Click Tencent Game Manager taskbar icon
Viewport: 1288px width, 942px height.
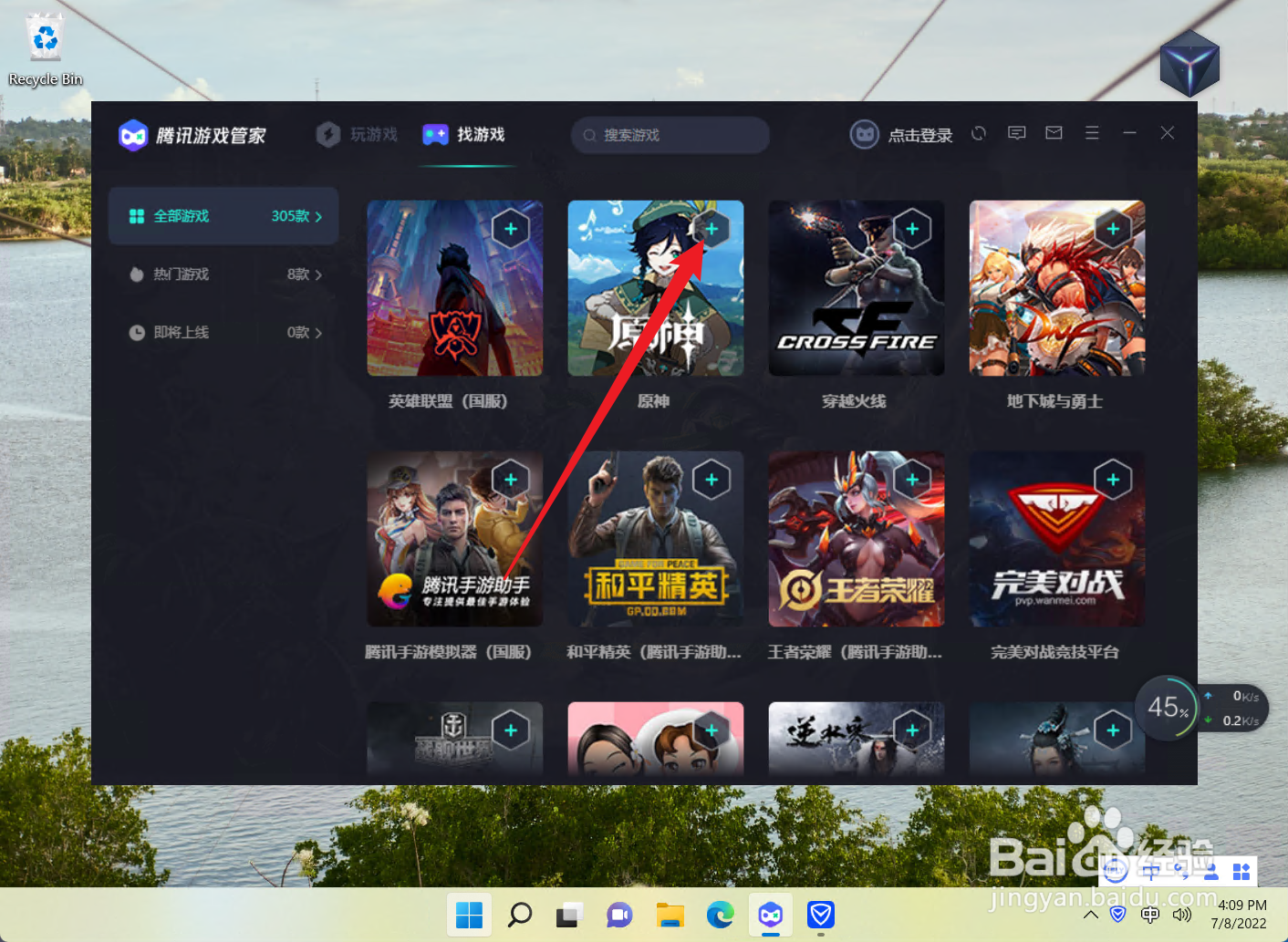[x=771, y=915]
